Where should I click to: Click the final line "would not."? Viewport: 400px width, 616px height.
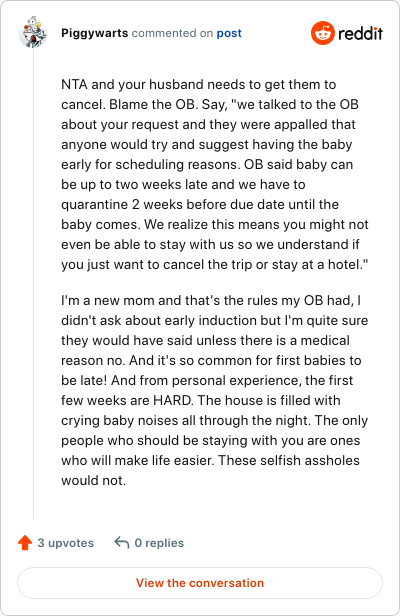point(94,480)
